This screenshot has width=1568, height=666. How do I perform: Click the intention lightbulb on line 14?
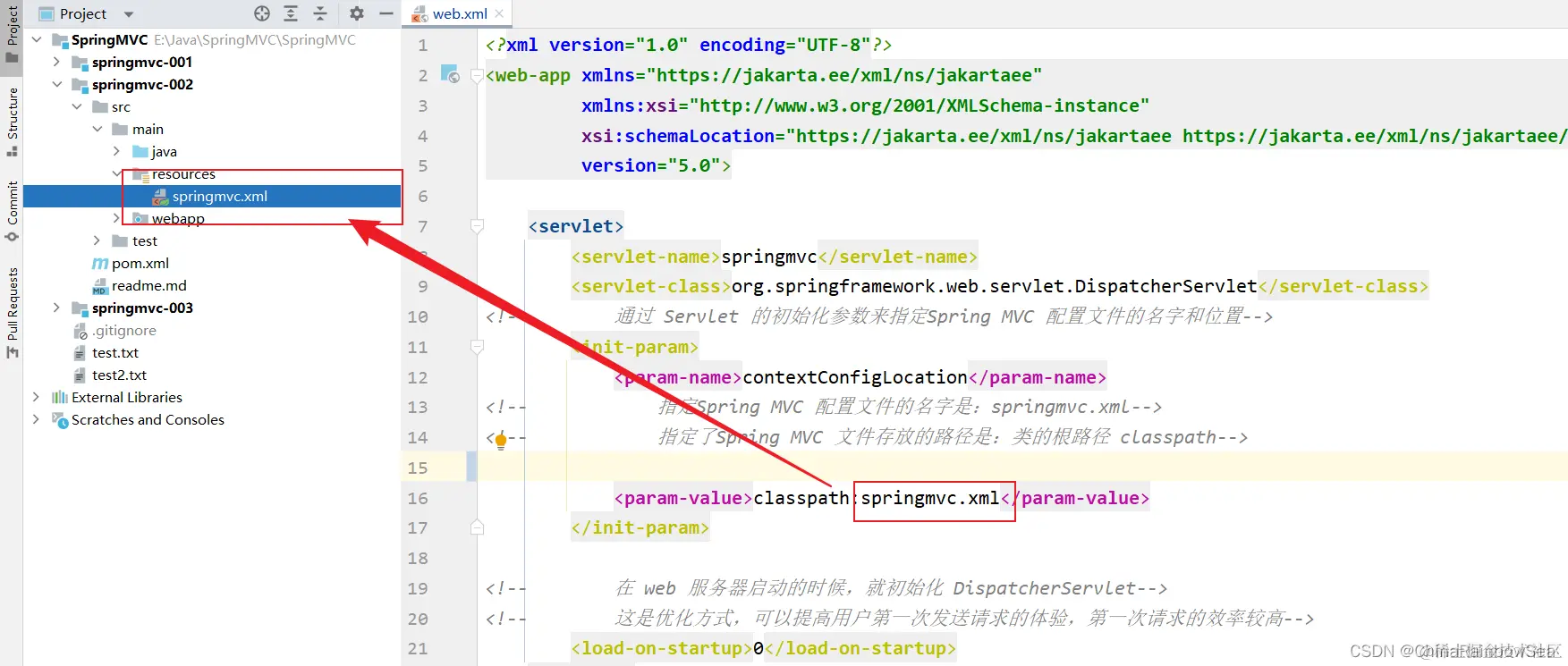coord(501,440)
